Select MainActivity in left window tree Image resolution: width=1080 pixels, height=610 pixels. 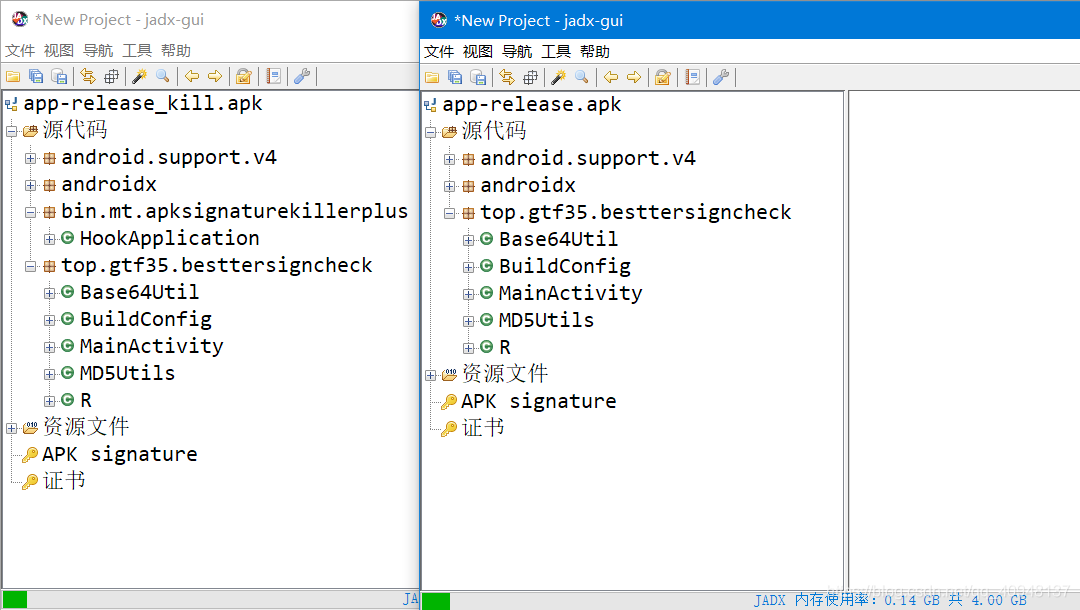152,346
